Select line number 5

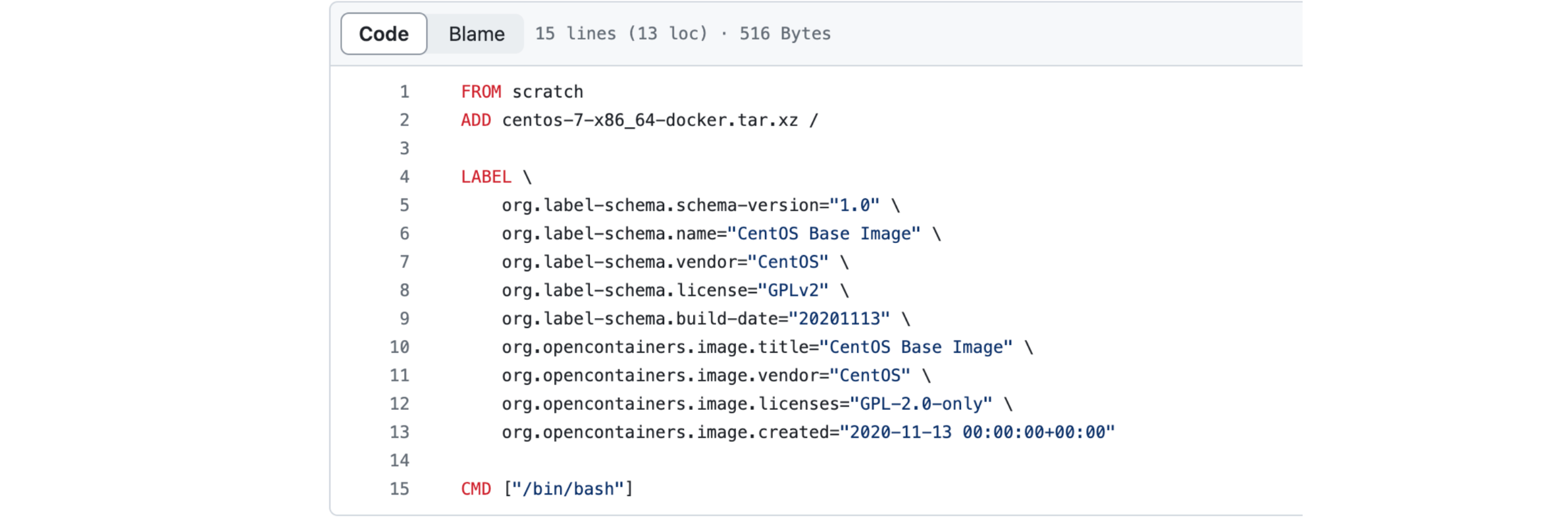coord(404,205)
